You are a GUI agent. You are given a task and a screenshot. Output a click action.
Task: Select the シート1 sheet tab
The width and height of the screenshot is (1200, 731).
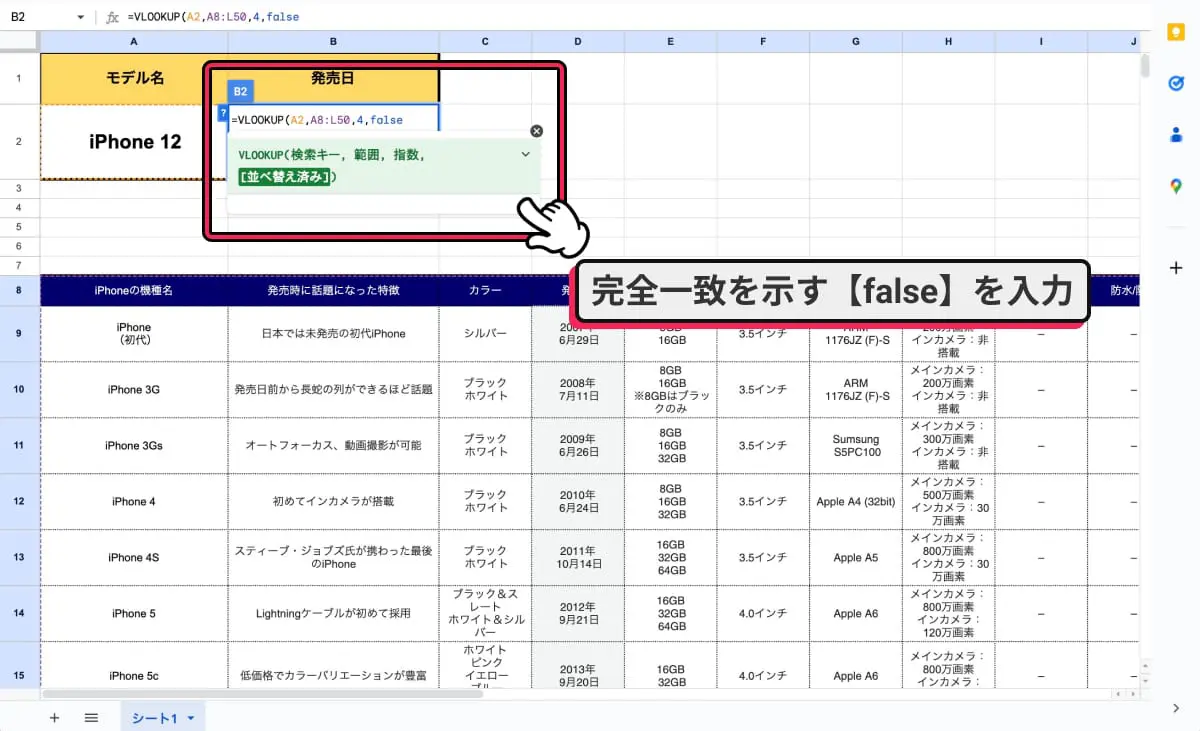163,718
